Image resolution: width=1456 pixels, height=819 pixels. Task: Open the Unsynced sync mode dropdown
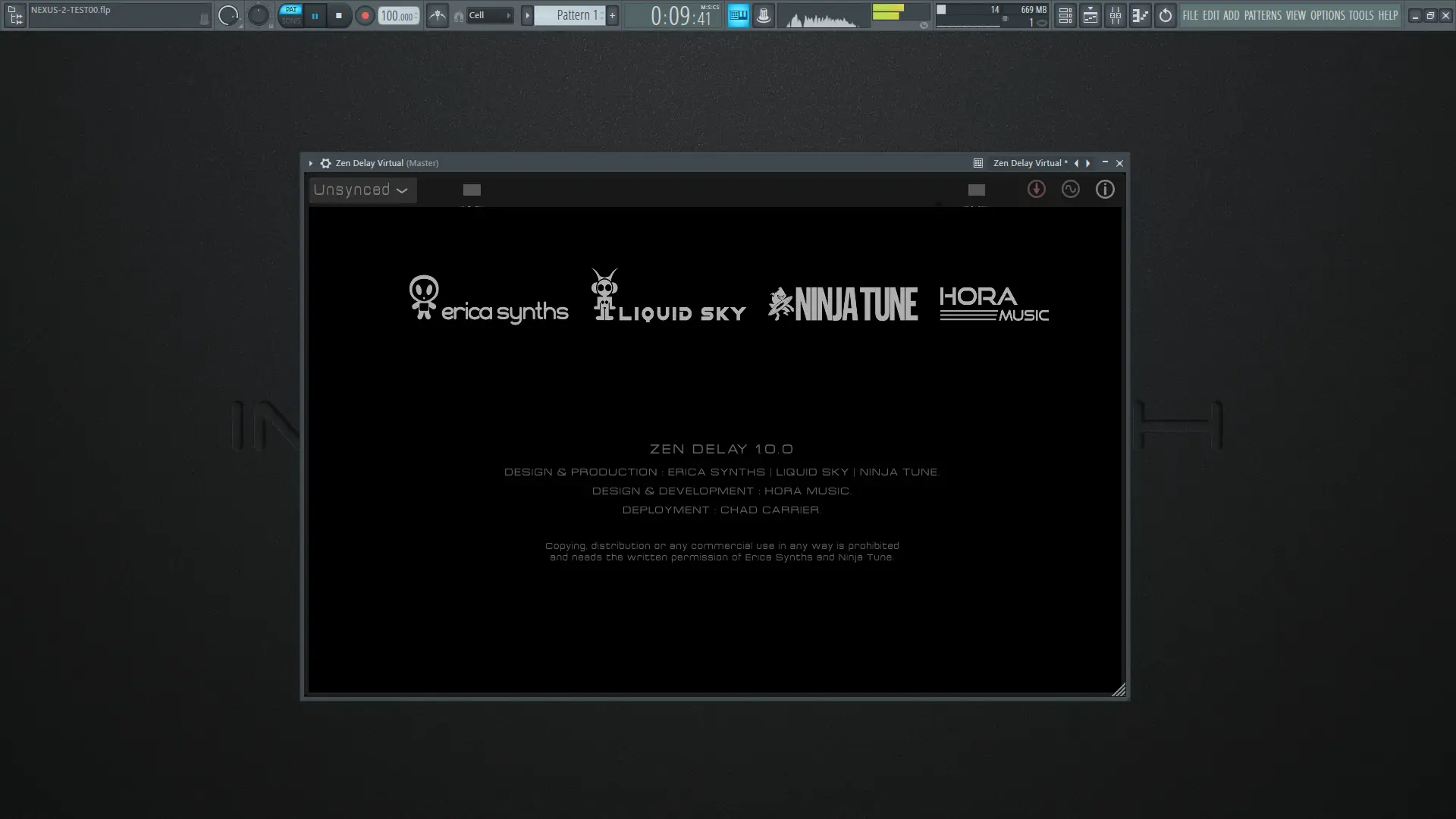[x=362, y=190]
